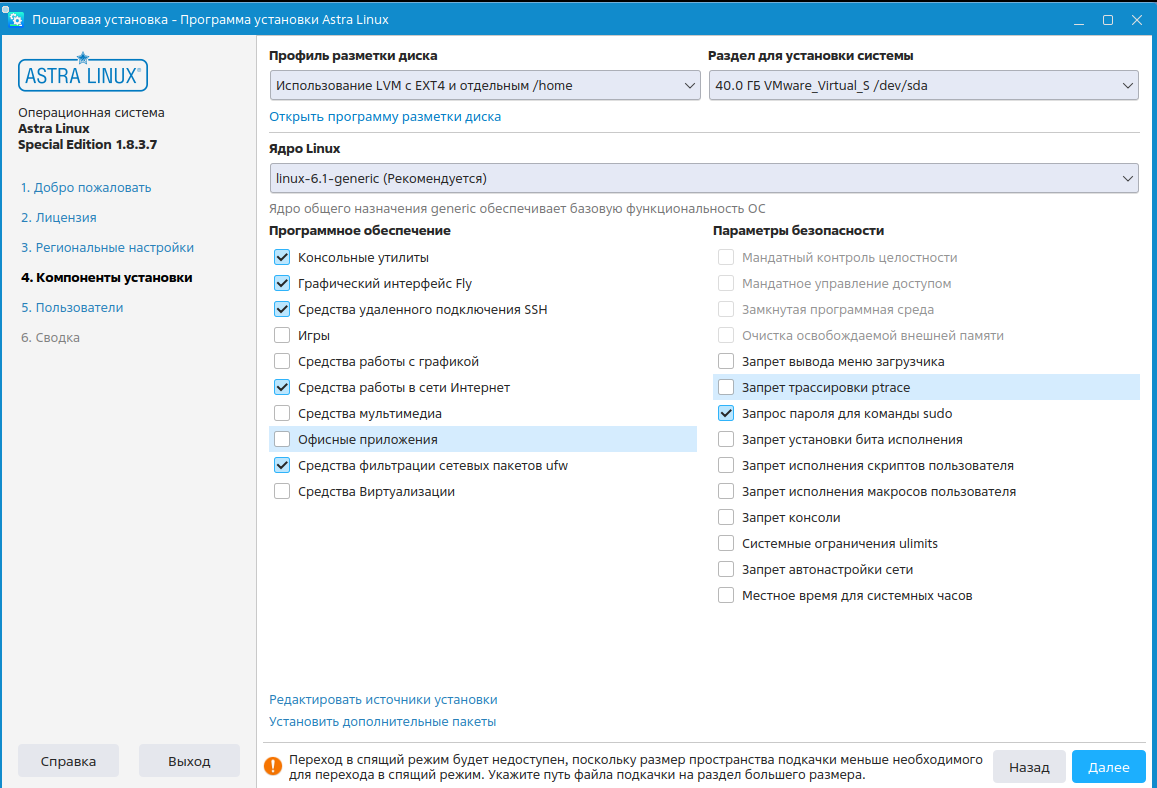Image resolution: width=1157 pixels, height=788 pixels.
Task: Click the Special Edition 1.8.3.7 version text
Action: (87, 145)
